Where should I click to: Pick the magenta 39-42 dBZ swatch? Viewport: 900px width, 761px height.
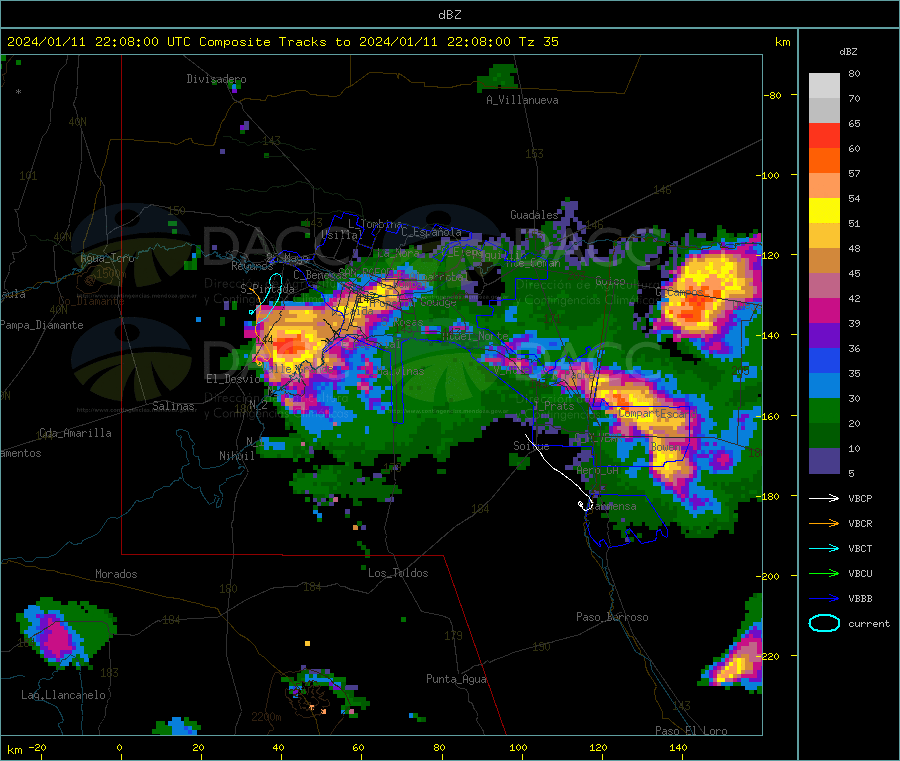pos(824,310)
